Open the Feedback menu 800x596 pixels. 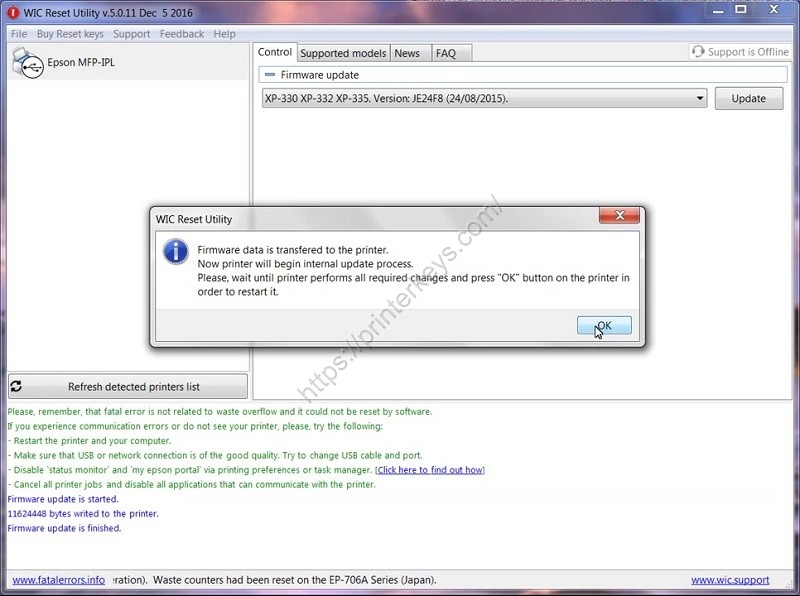point(181,33)
